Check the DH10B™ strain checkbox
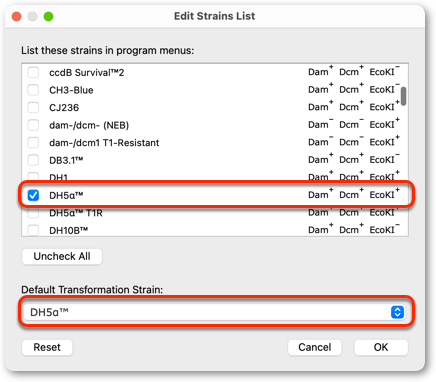436x382 pixels. coord(33,230)
